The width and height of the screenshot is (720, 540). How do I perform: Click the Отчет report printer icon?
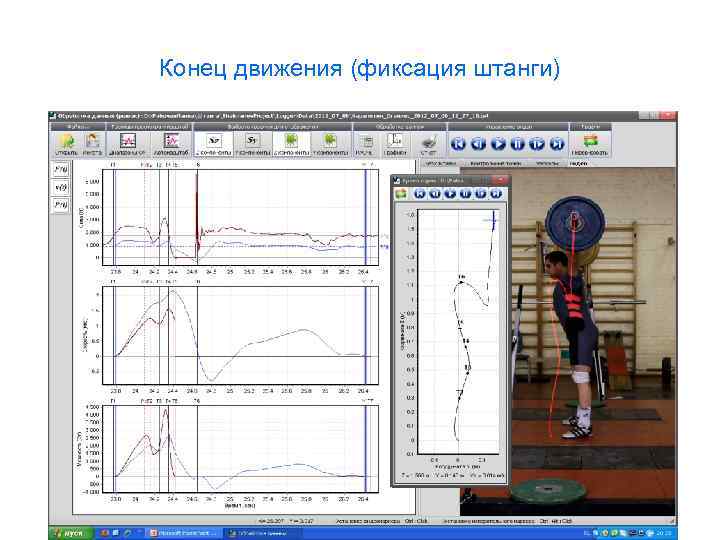point(429,145)
